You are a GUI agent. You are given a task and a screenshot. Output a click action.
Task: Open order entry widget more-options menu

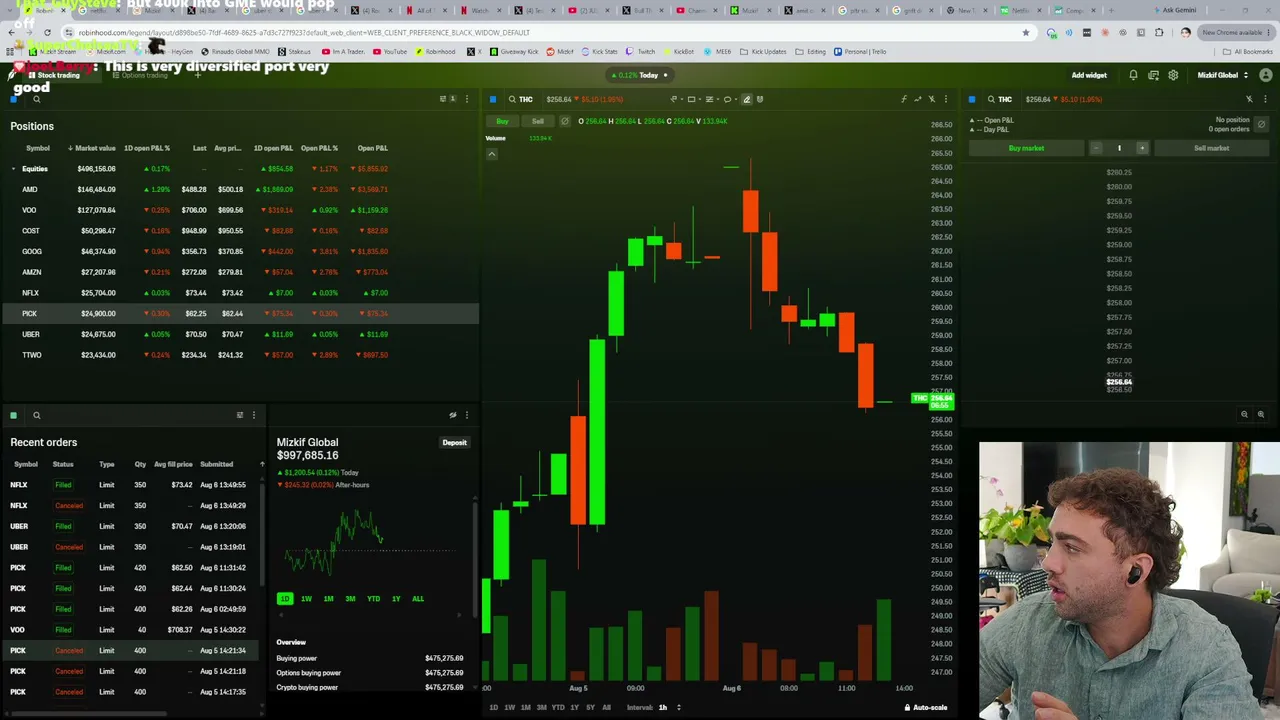[1265, 99]
